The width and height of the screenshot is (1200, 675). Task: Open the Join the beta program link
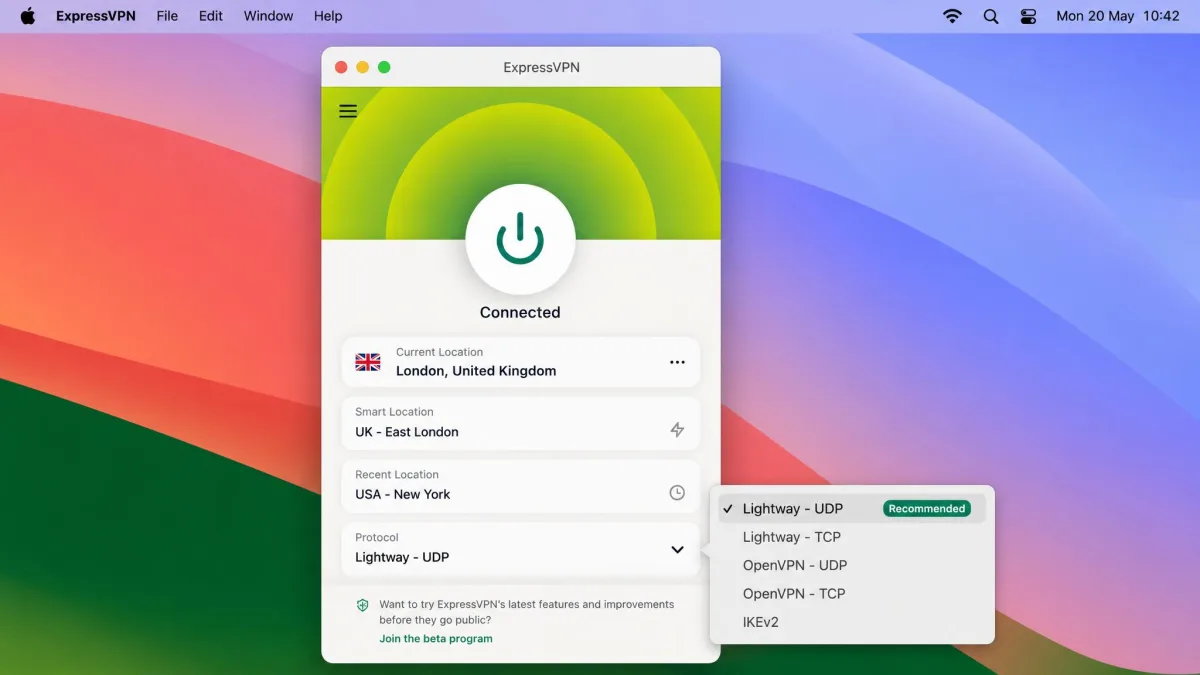pyautogui.click(x=436, y=638)
